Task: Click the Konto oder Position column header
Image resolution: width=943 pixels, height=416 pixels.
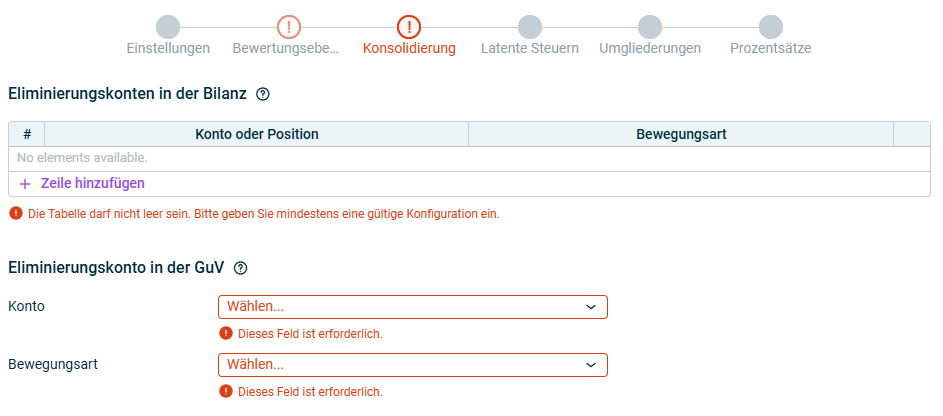Action: [257, 134]
